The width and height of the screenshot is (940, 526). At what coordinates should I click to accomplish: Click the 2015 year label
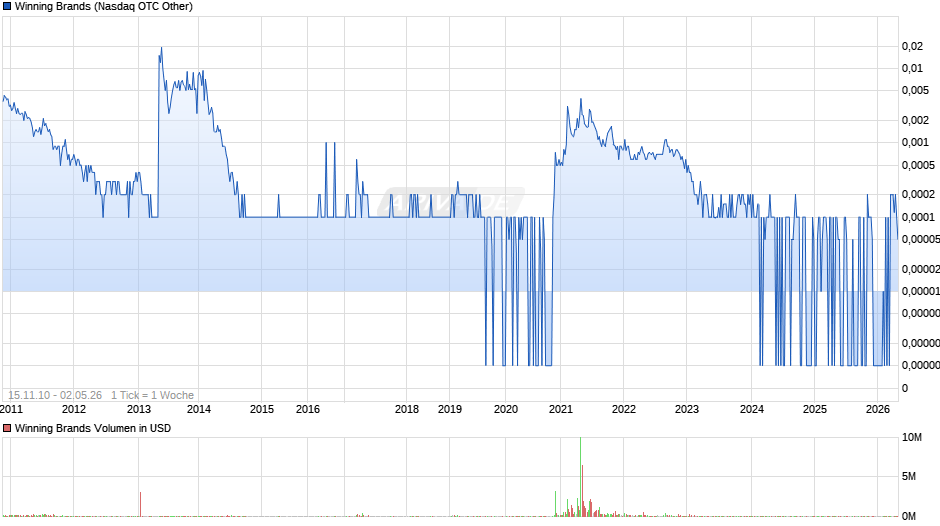(262, 409)
